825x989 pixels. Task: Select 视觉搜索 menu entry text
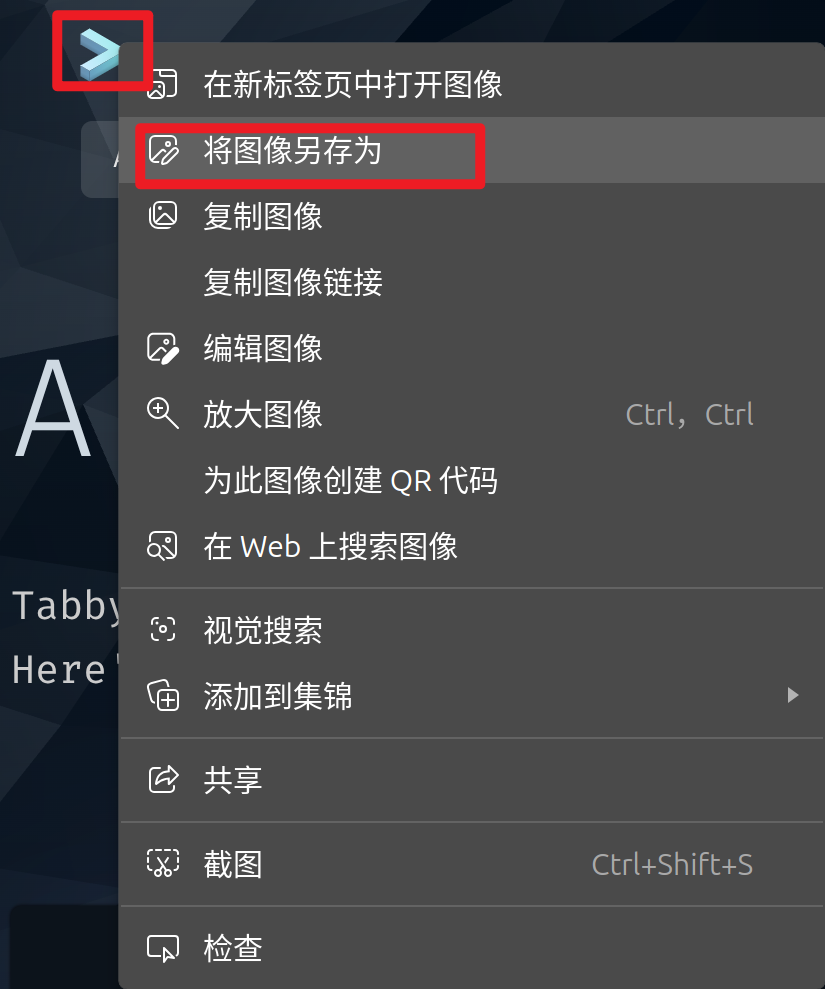point(262,630)
